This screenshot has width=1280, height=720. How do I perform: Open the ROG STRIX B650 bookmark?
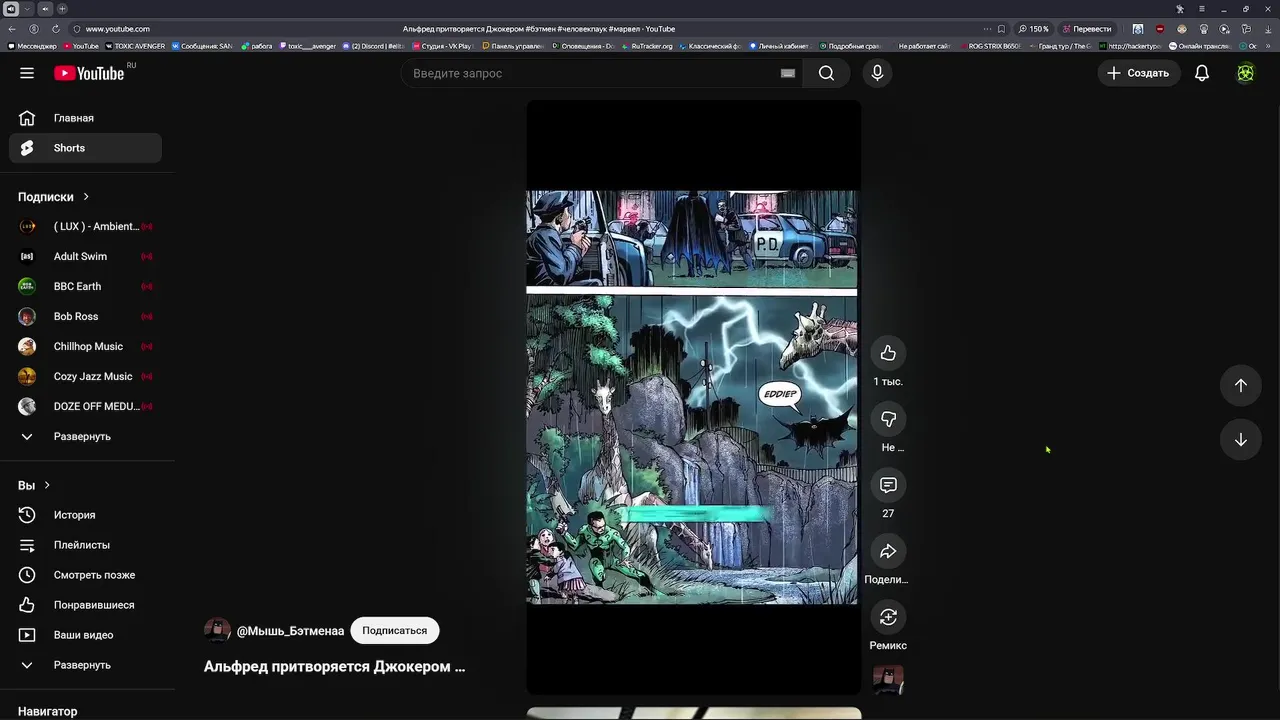tap(991, 46)
